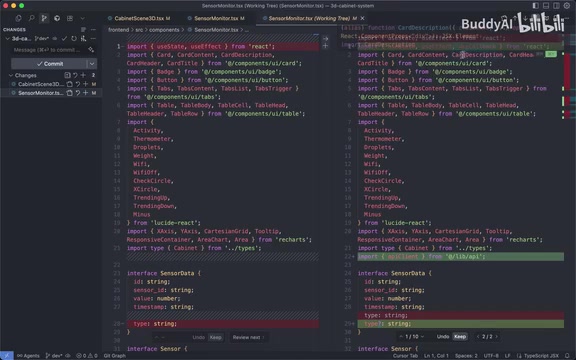
Task: Click the Commit button
Action: point(49,64)
